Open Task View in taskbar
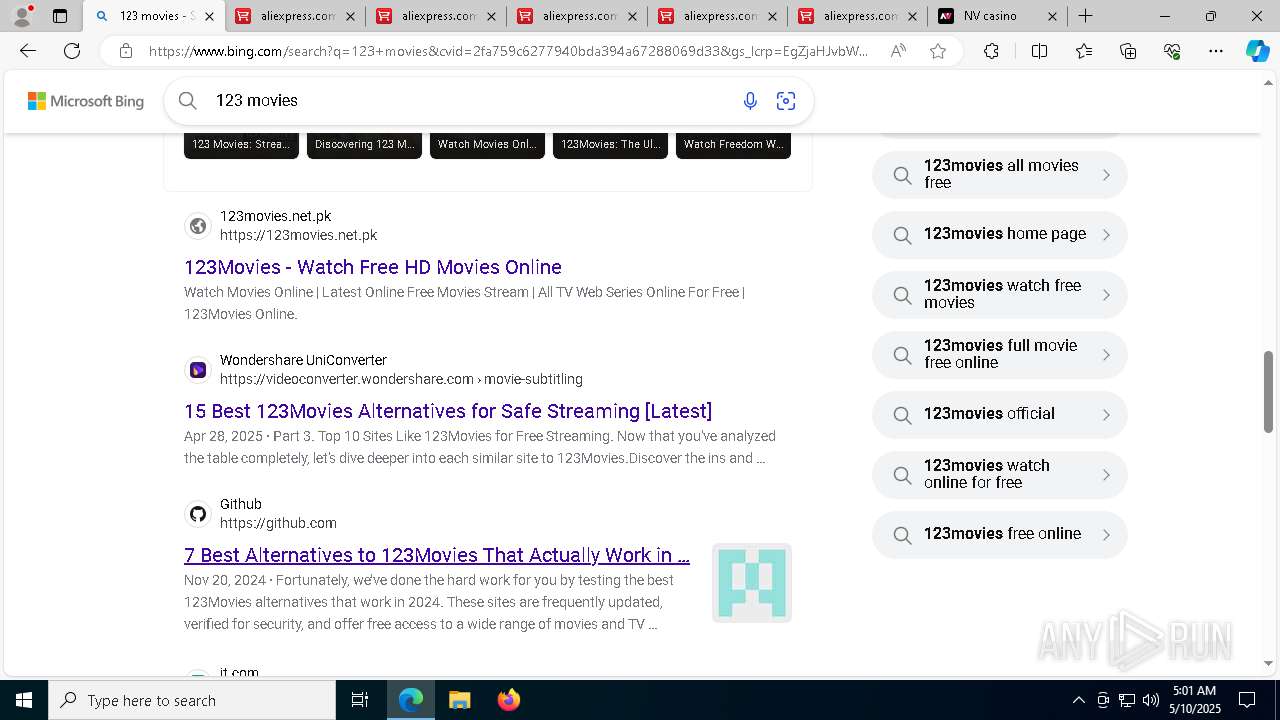 click(x=360, y=700)
